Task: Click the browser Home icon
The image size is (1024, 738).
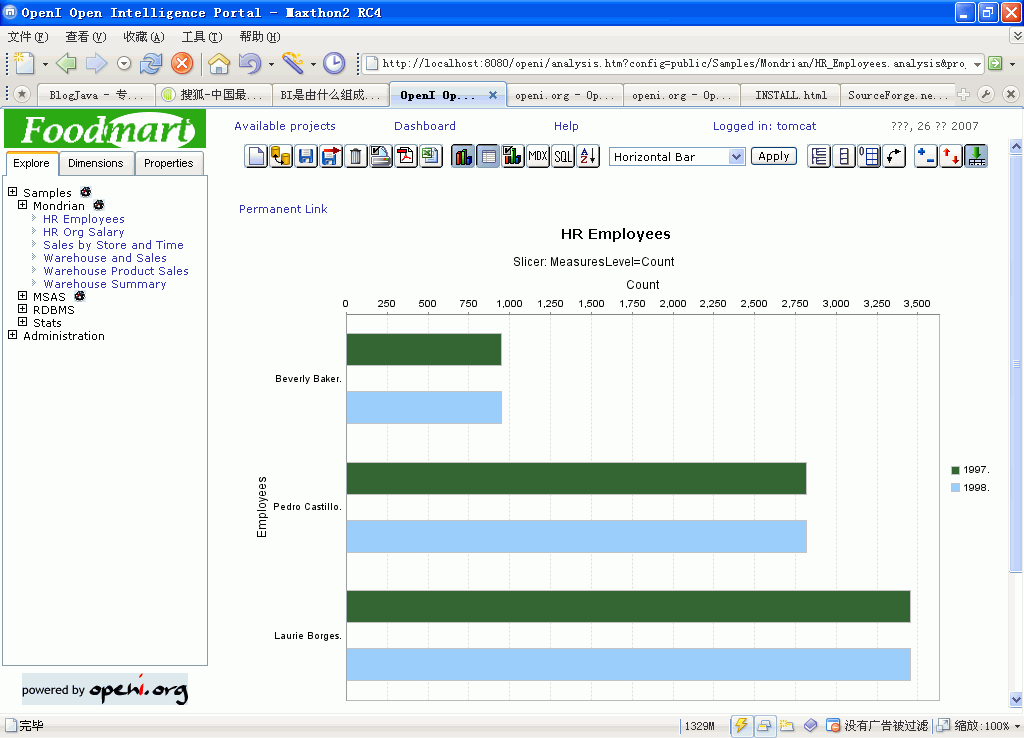Action: pos(219,63)
